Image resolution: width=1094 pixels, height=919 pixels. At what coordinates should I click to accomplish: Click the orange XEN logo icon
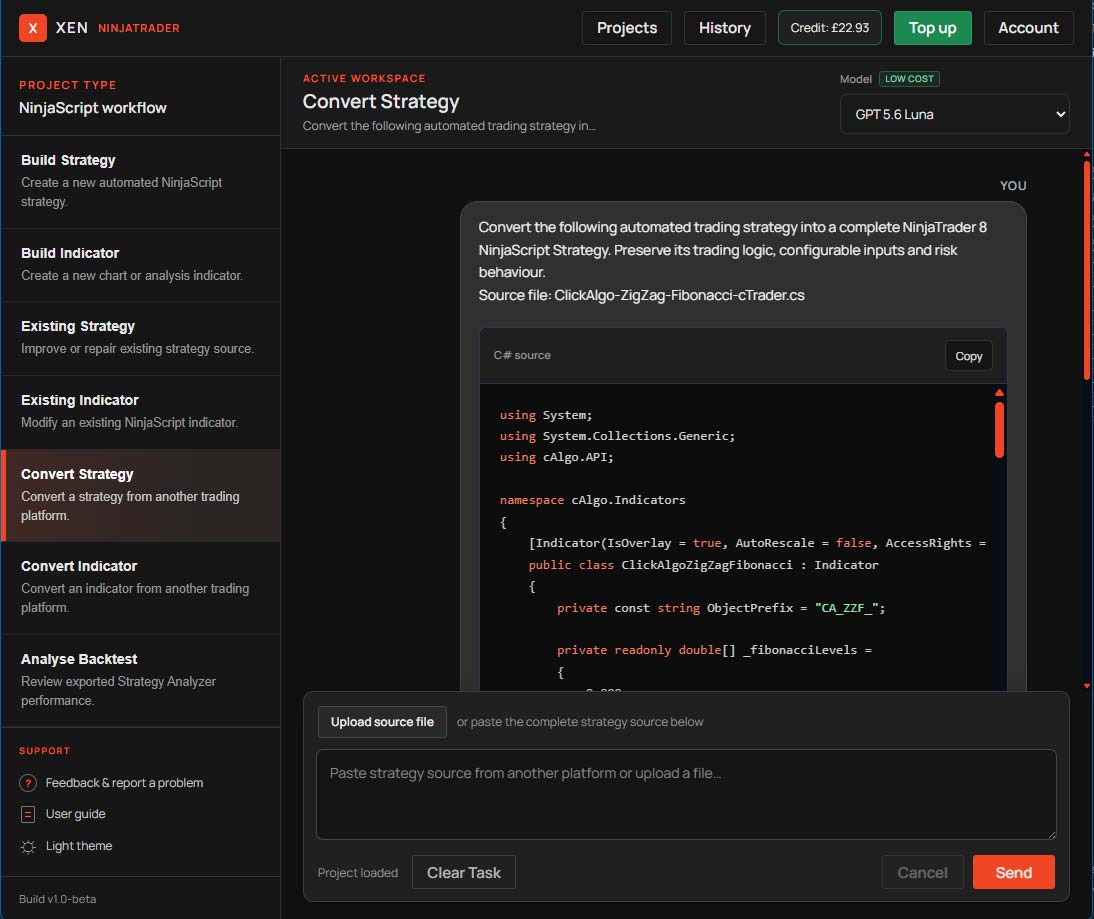coord(33,28)
